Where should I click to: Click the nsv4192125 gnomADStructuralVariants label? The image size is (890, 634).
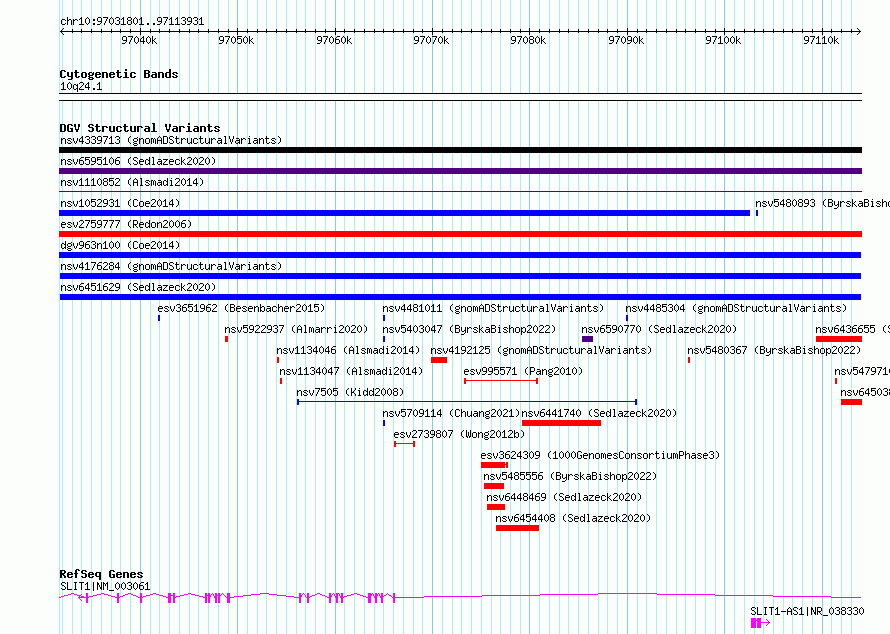pyautogui.click(x=541, y=350)
